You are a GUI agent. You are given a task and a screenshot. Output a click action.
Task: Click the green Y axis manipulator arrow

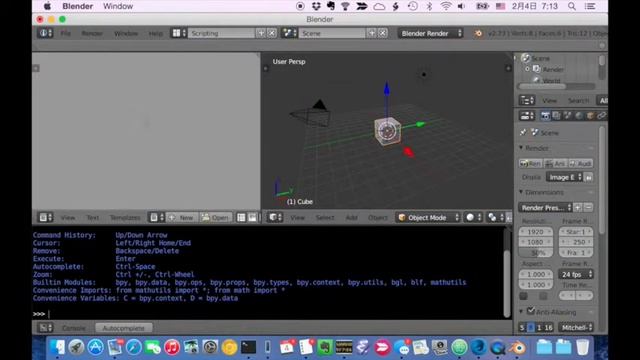pyautogui.click(x=420, y=124)
